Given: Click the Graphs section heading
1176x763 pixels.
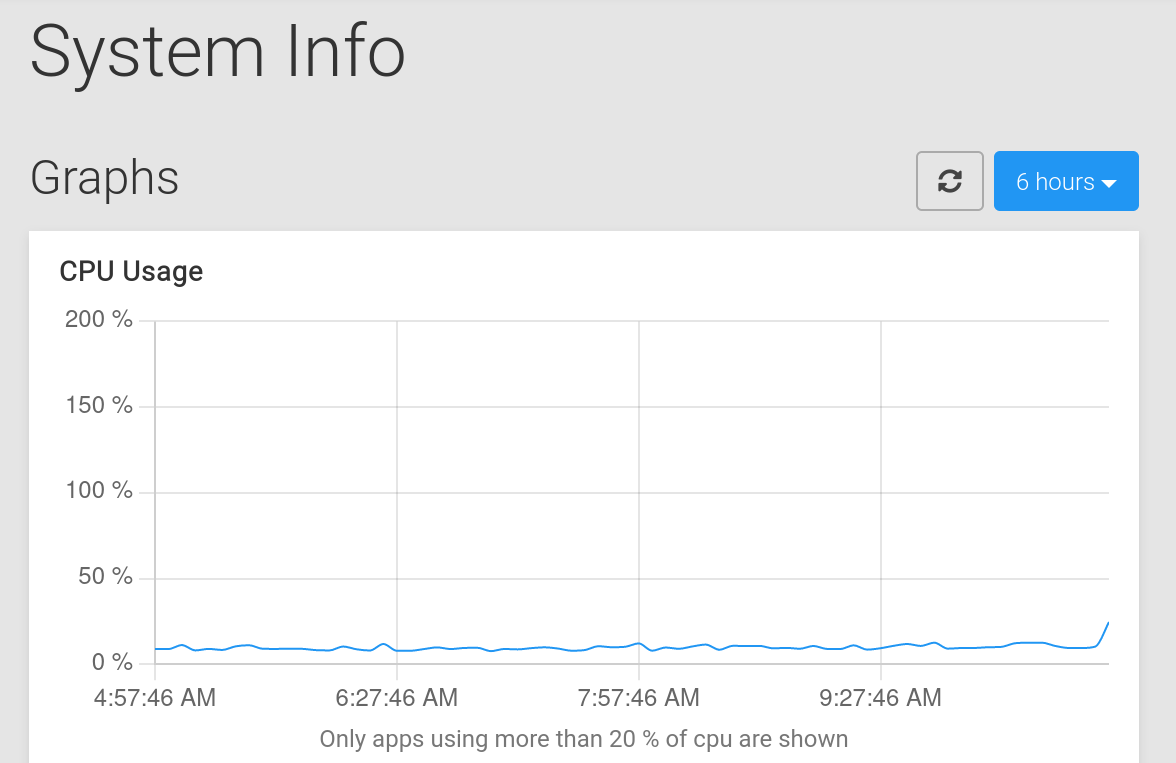Looking at the screenshot, I should tap(105, 179).
